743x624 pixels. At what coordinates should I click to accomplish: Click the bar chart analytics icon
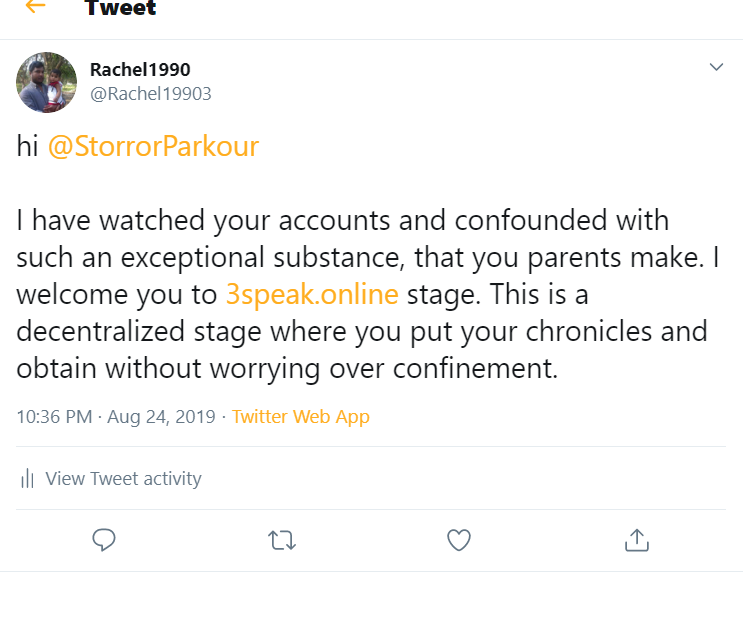point(27,479)
